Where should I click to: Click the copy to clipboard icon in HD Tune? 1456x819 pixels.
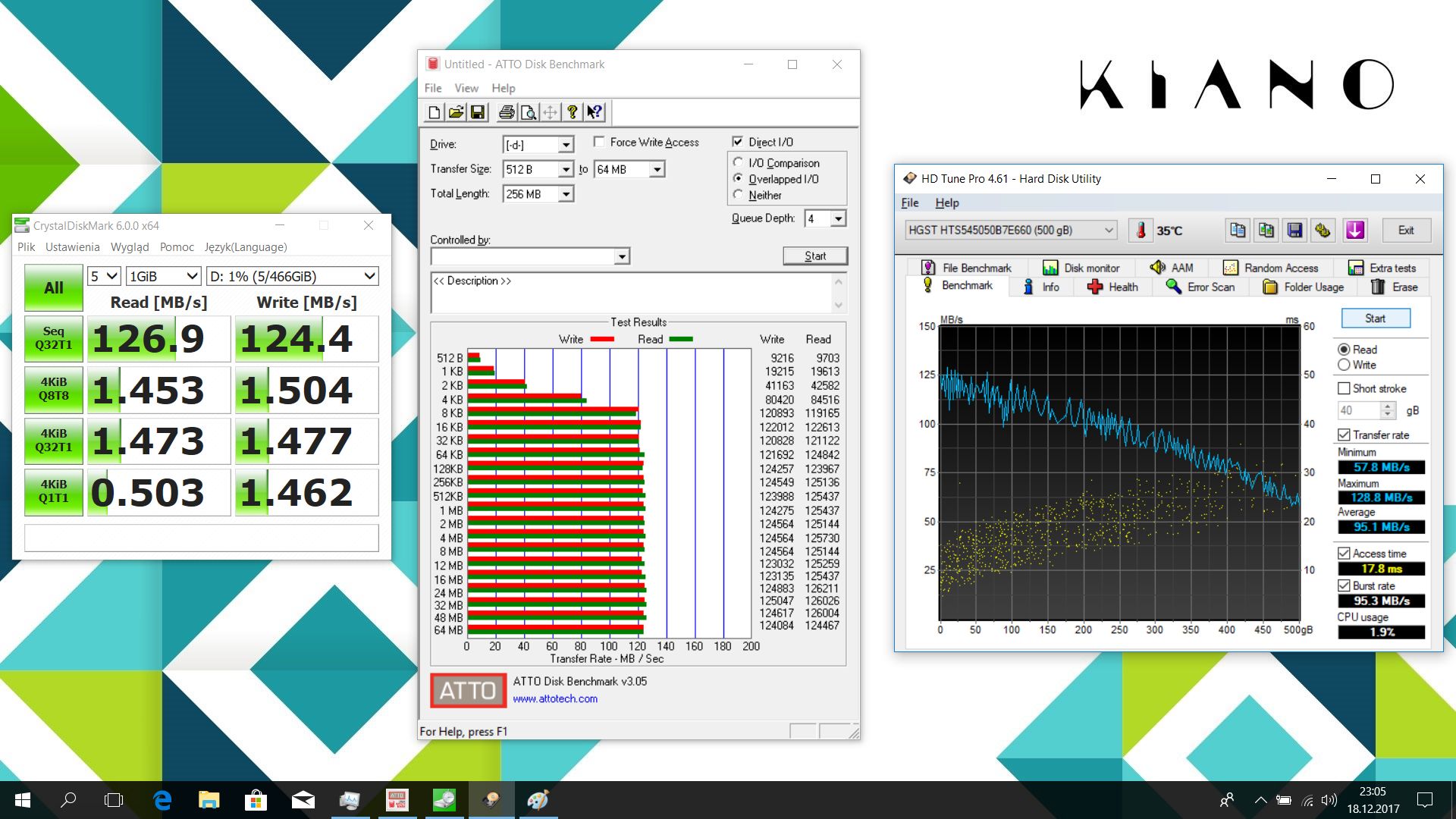pyautogui.click(x=1237, y=230)
